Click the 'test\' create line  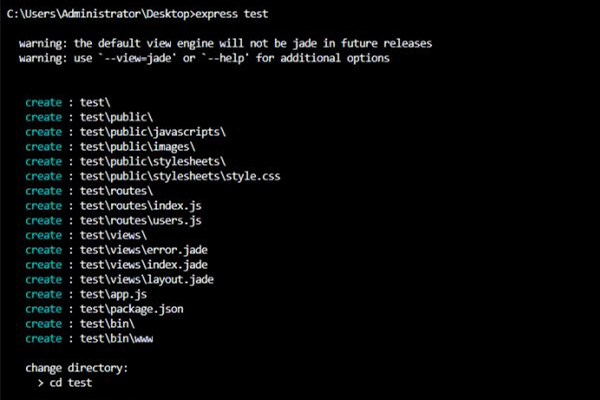(x=68, y=103)
